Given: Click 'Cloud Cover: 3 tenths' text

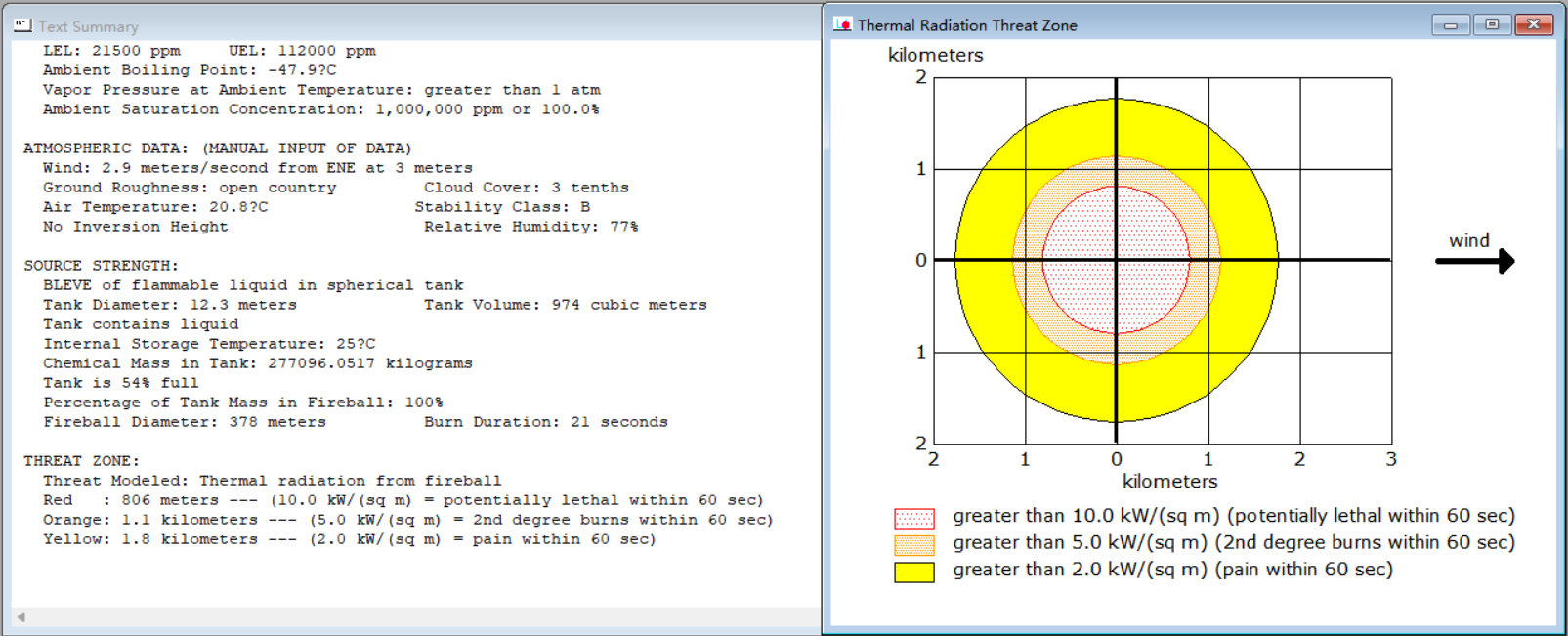Looking at the screenshot, I should 527,188.
